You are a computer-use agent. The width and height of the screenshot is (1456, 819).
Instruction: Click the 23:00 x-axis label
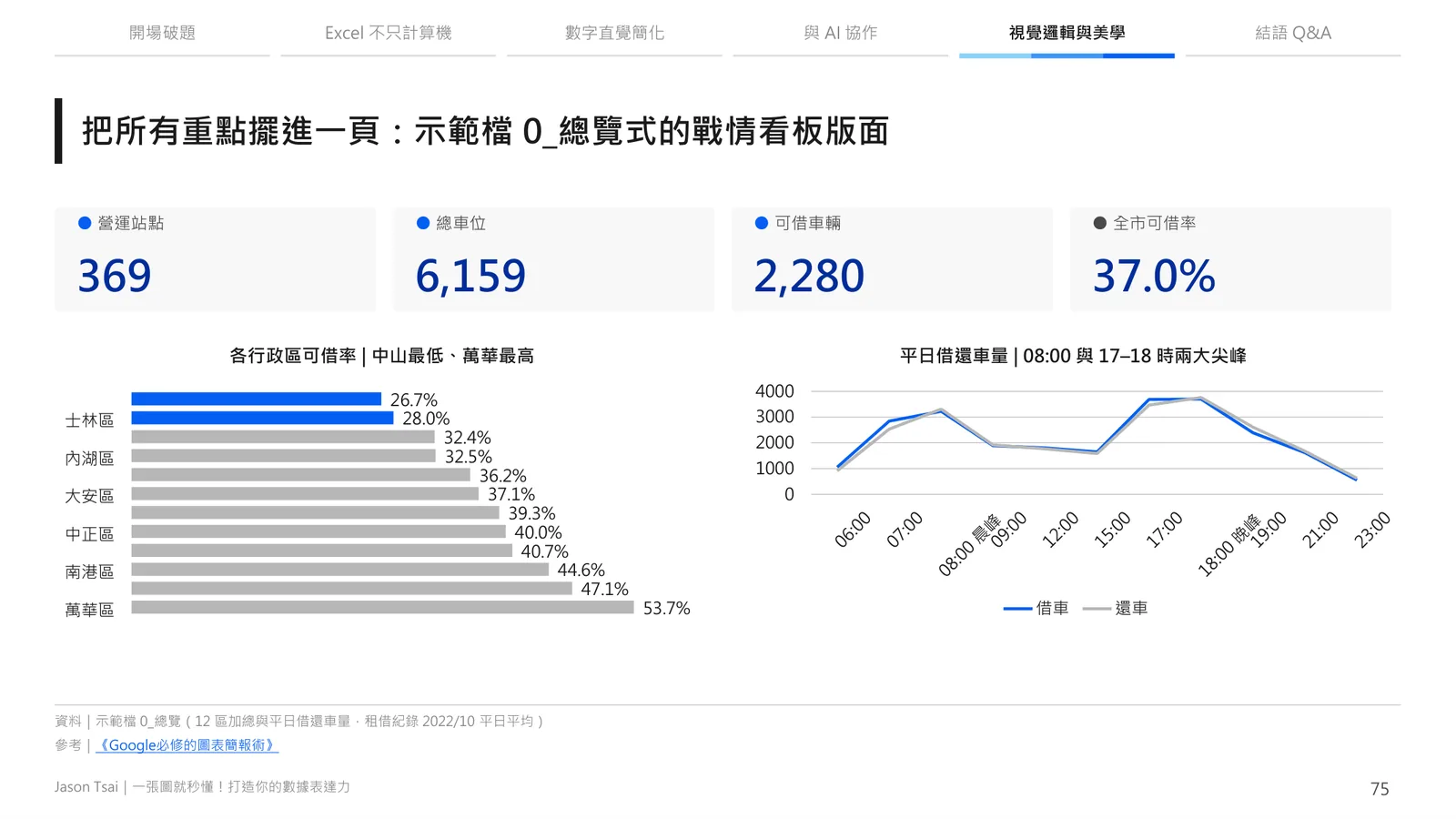1372,530
